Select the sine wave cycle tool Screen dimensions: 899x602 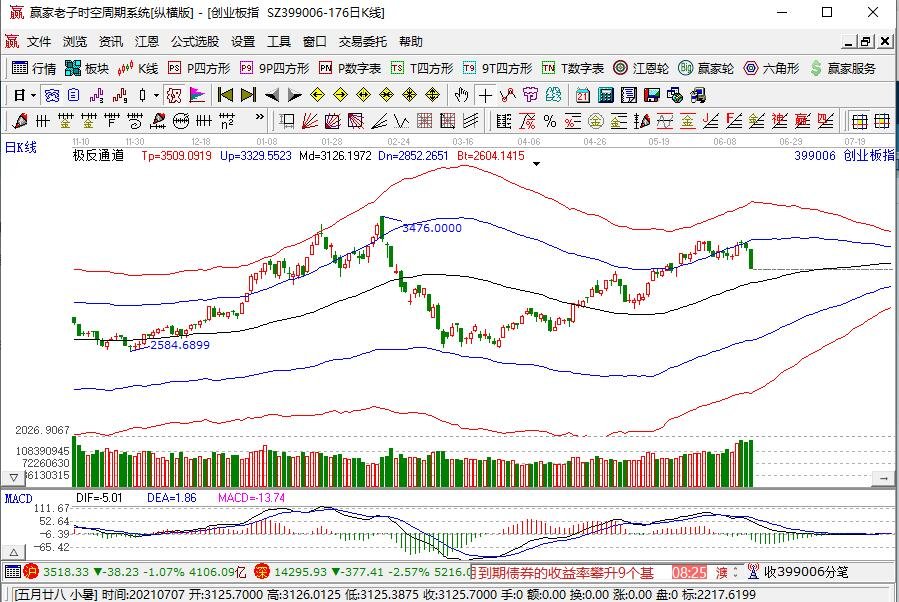pos(665,121)
